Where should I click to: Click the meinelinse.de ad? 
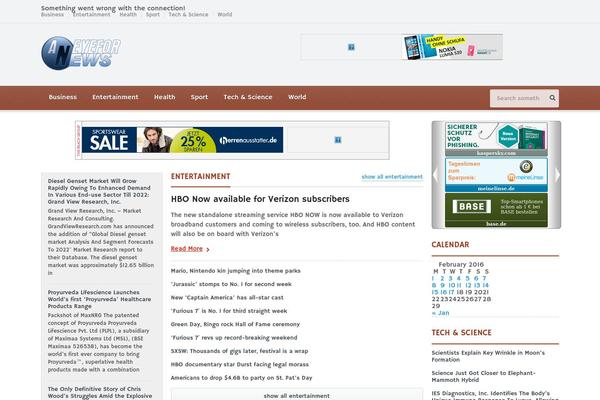496,175
